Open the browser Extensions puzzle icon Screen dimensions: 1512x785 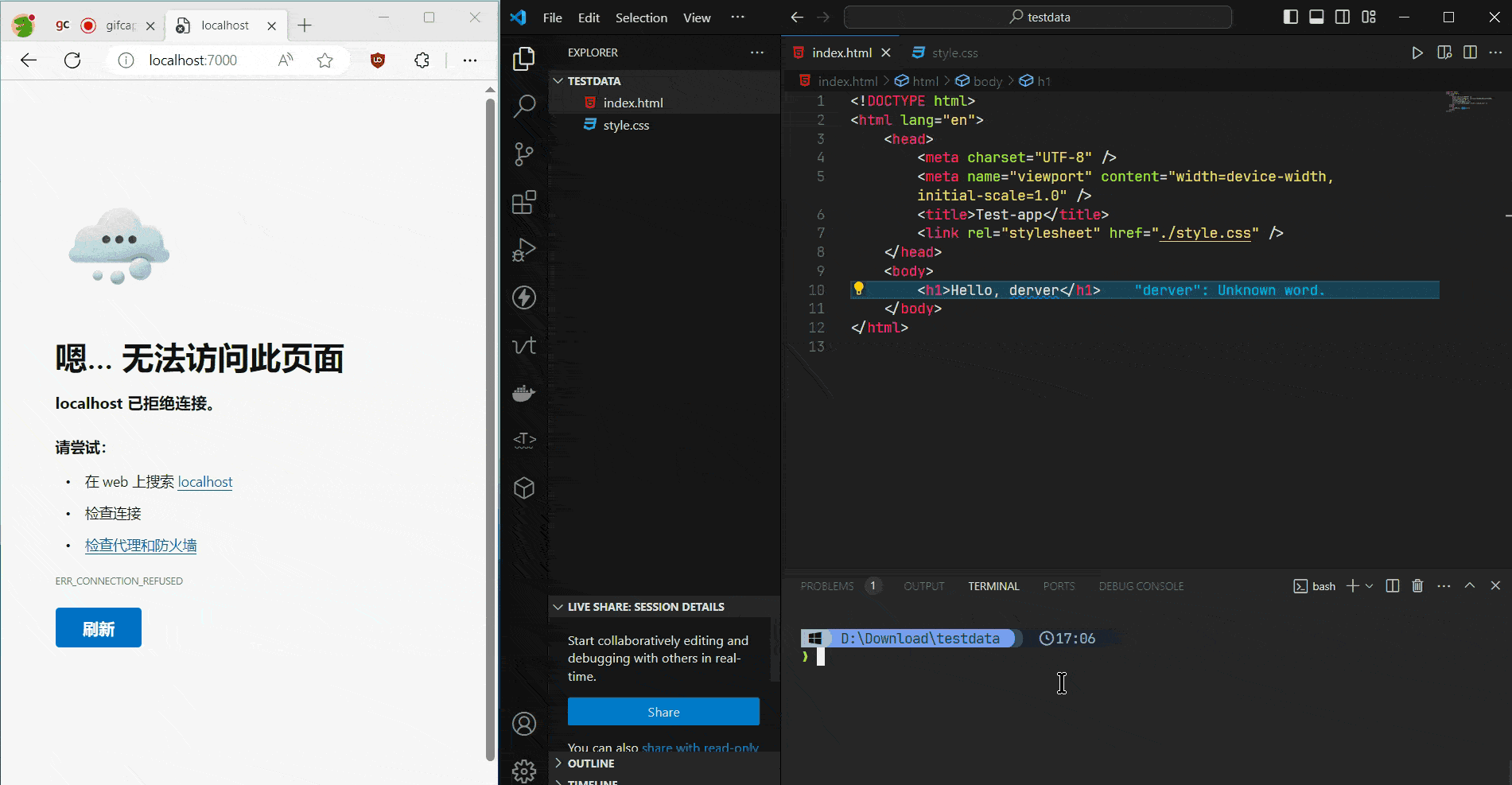[x=422, y=60]
